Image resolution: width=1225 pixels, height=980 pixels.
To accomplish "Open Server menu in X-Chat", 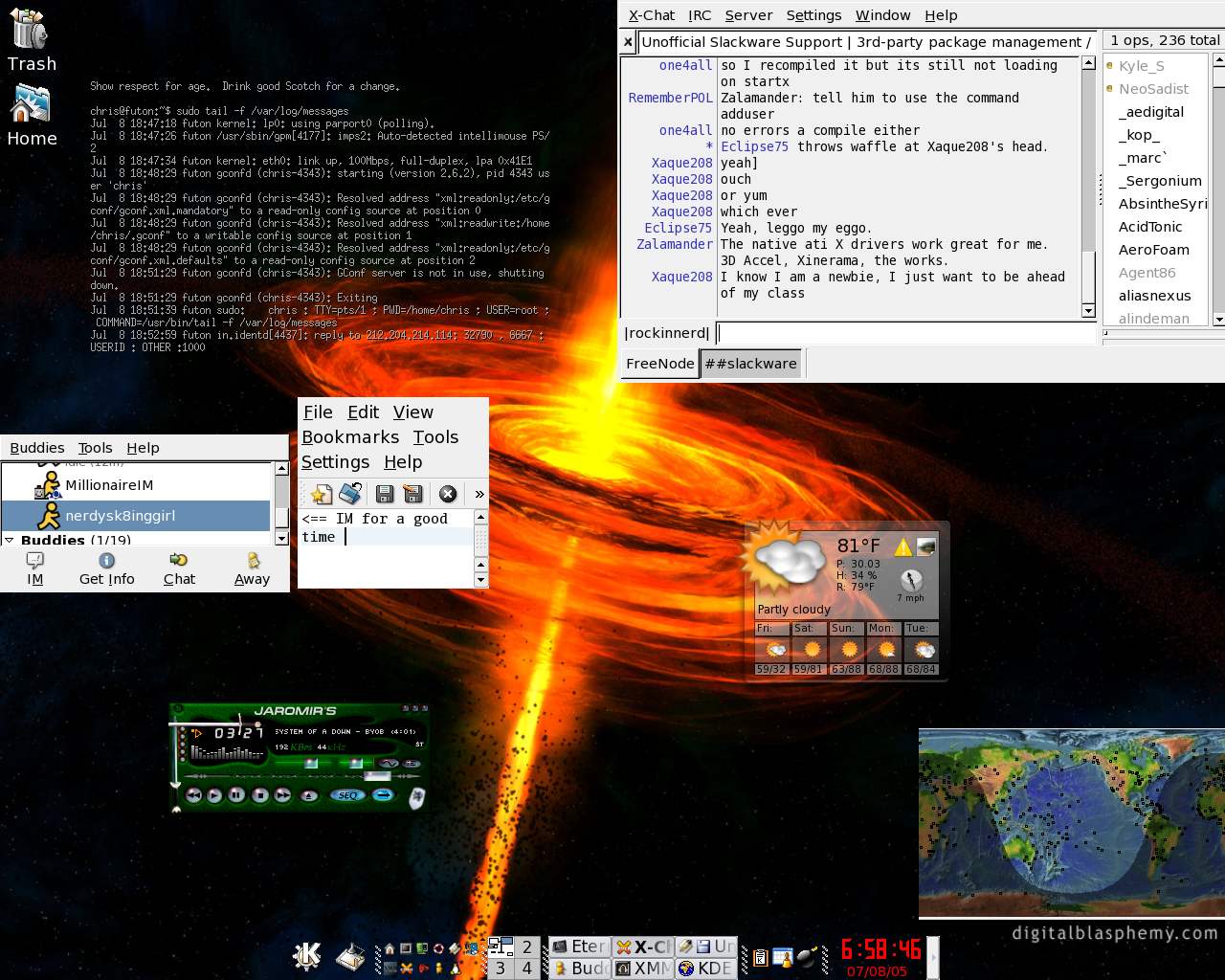I will pos(748,15).
